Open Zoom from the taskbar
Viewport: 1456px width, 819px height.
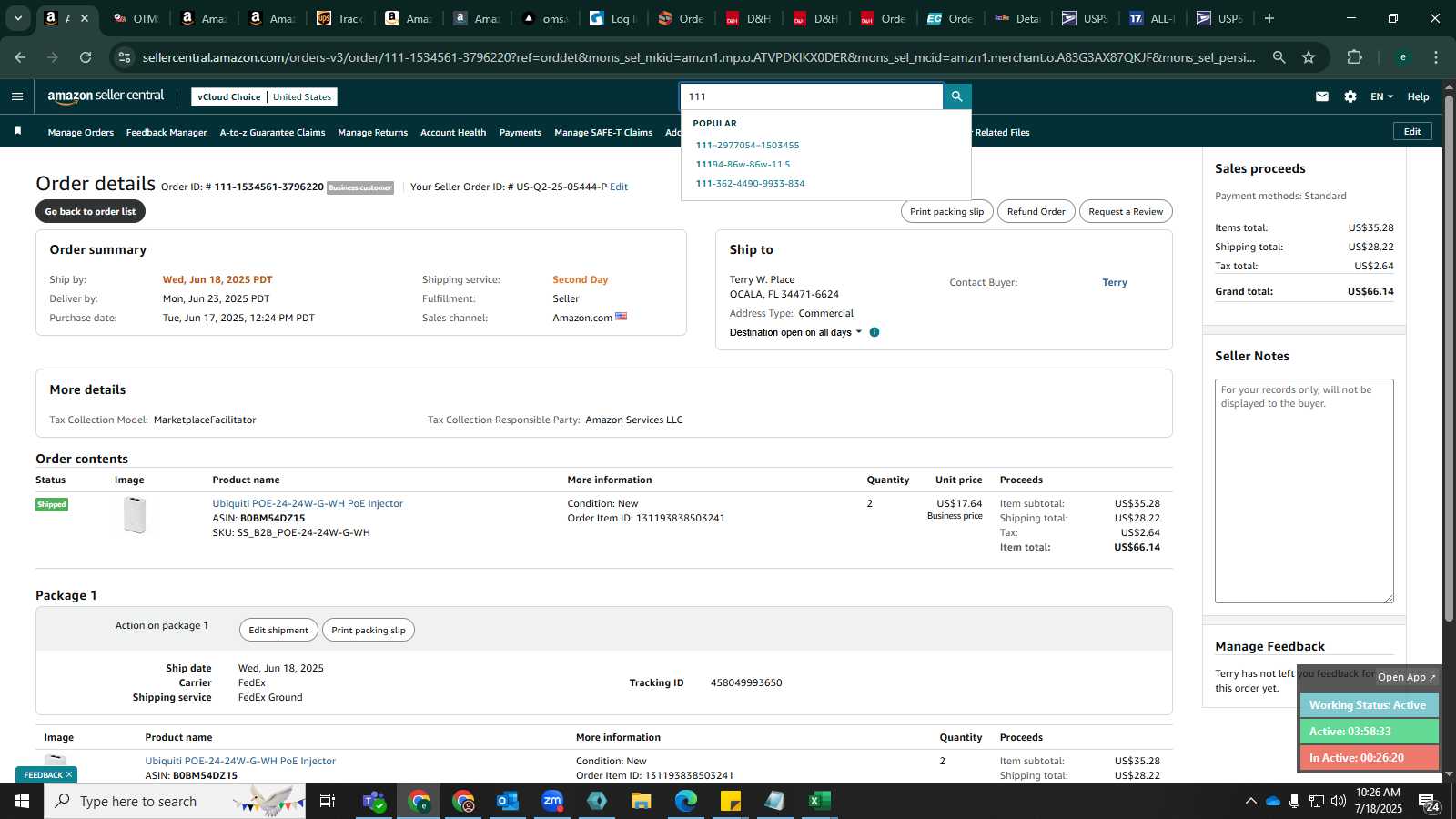coord(552,801)
